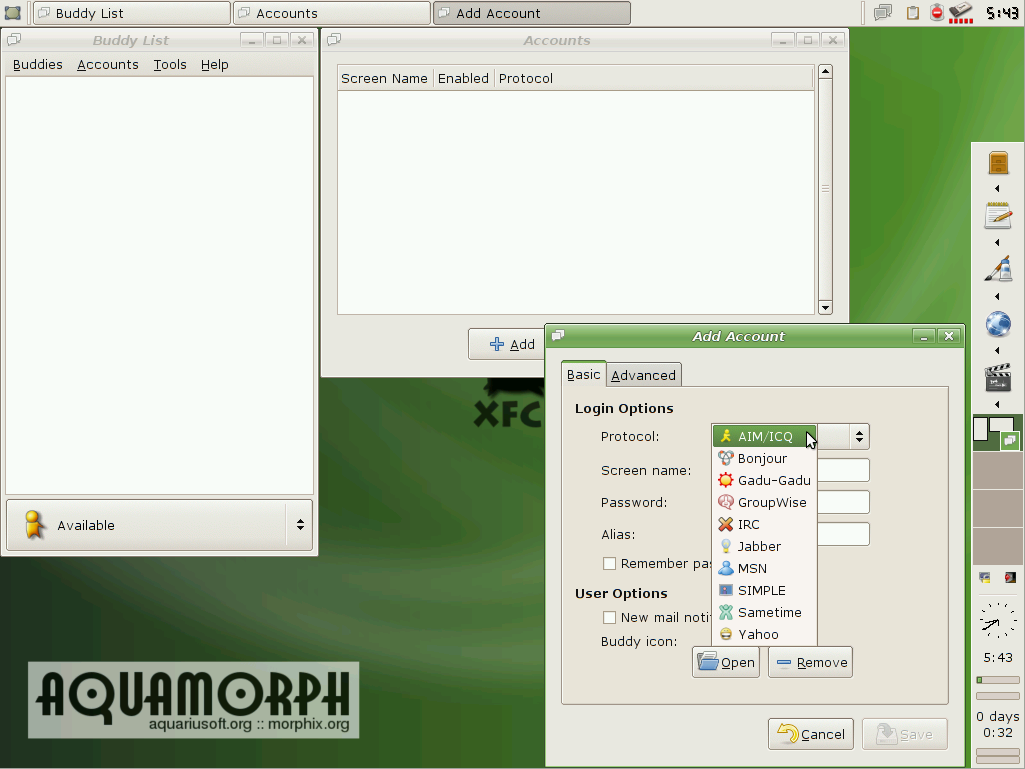Switch to the Advanced tab

tap(643, 375)
